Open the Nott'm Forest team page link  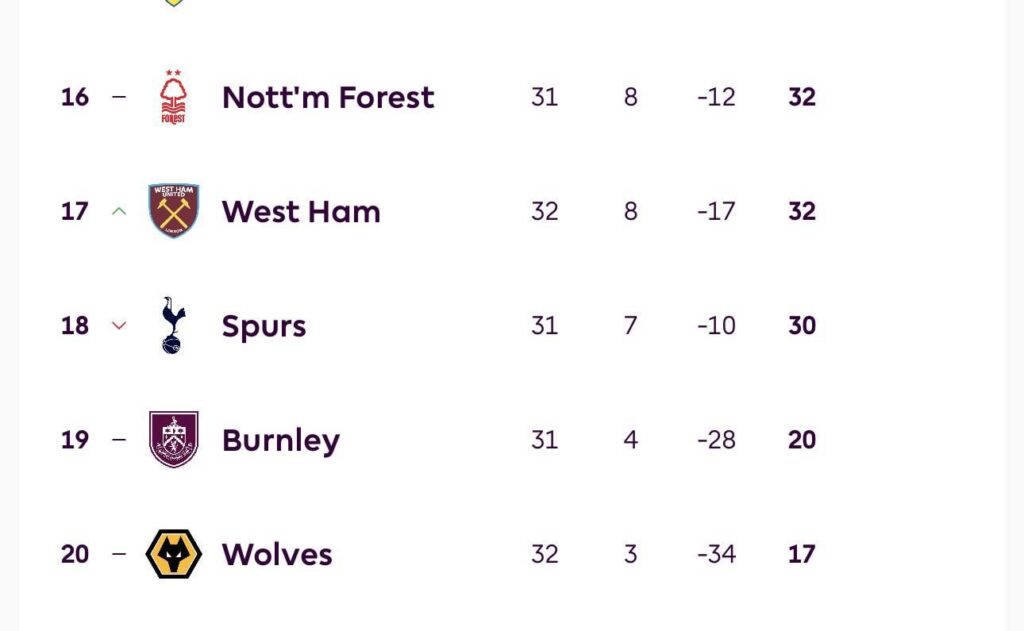[x=326, y=97]
